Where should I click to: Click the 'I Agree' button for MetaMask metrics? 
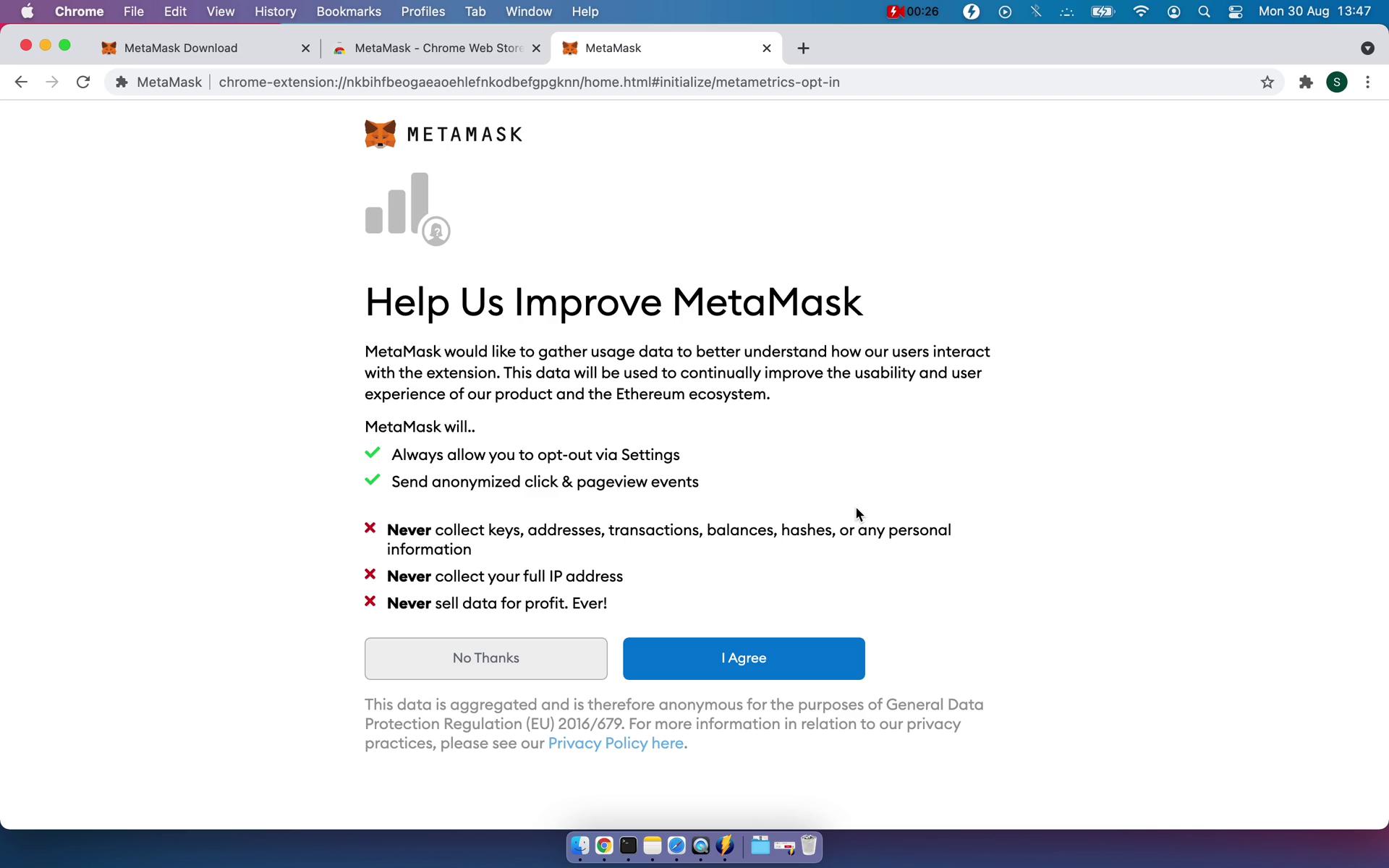(743, 658)
